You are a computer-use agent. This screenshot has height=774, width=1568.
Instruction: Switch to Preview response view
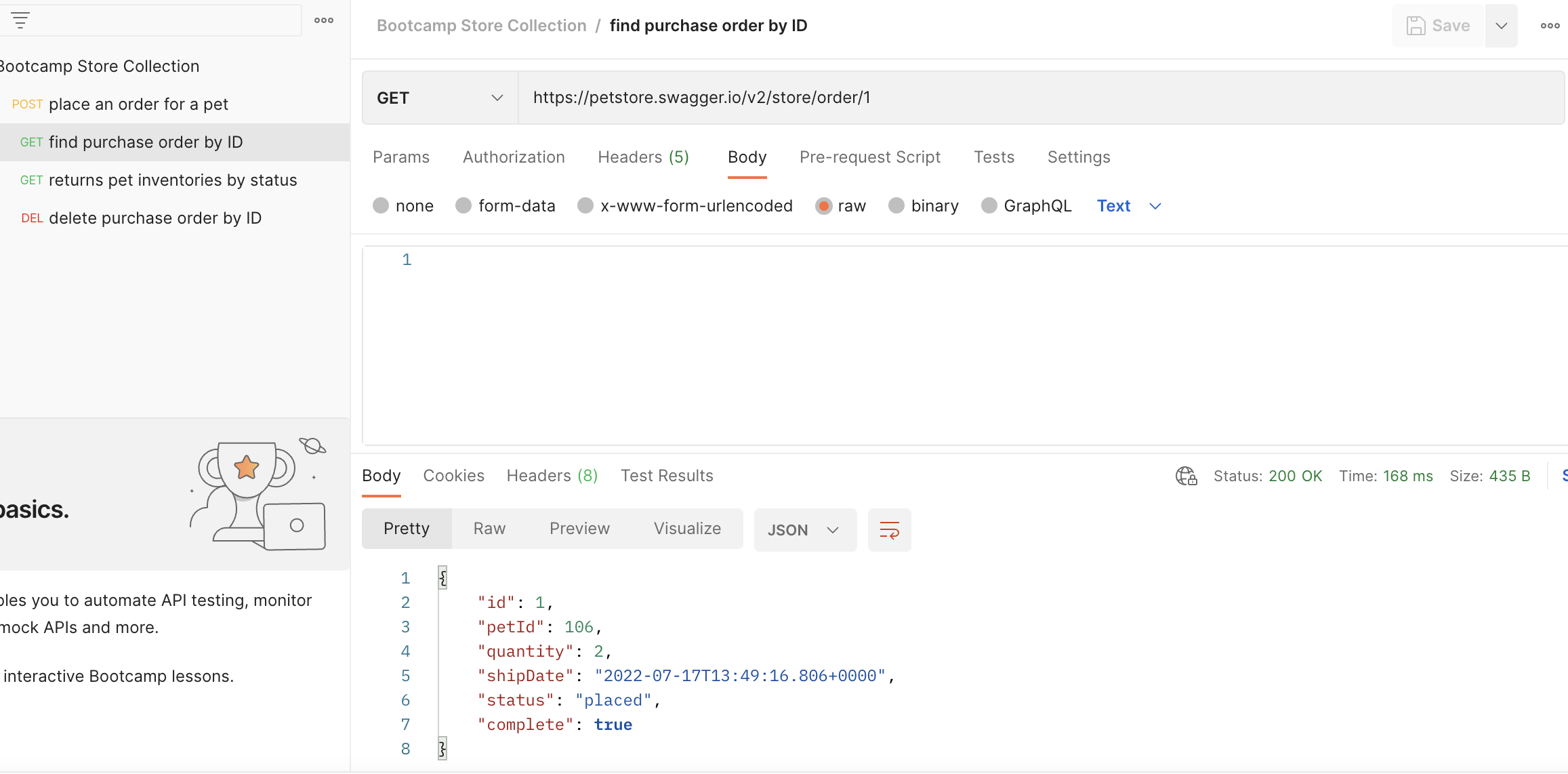point(579,529)
